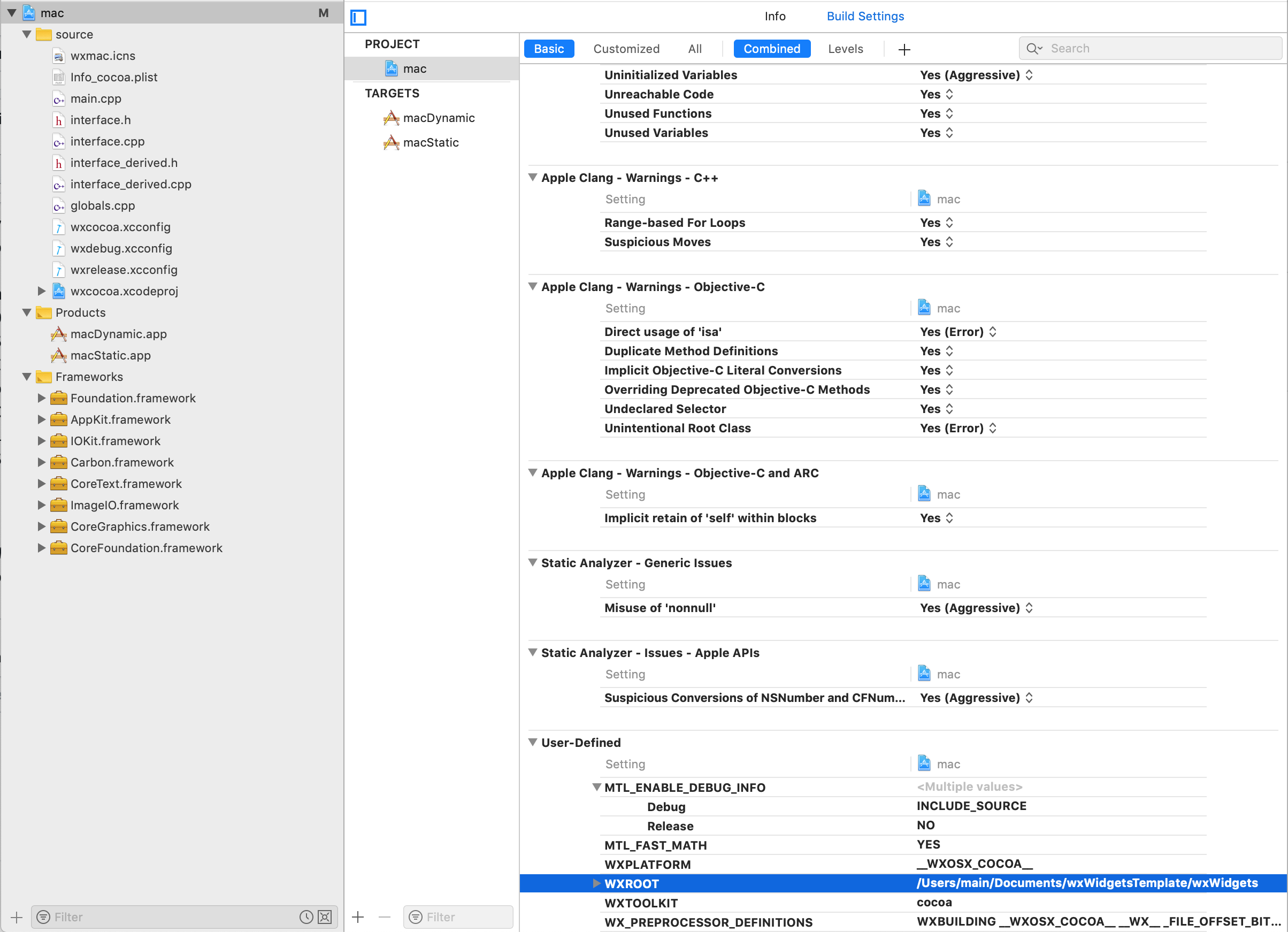Click the CoreGraphics.framework toolbox icon
This screenshot has height=932, width=1288.
[58, 526]
